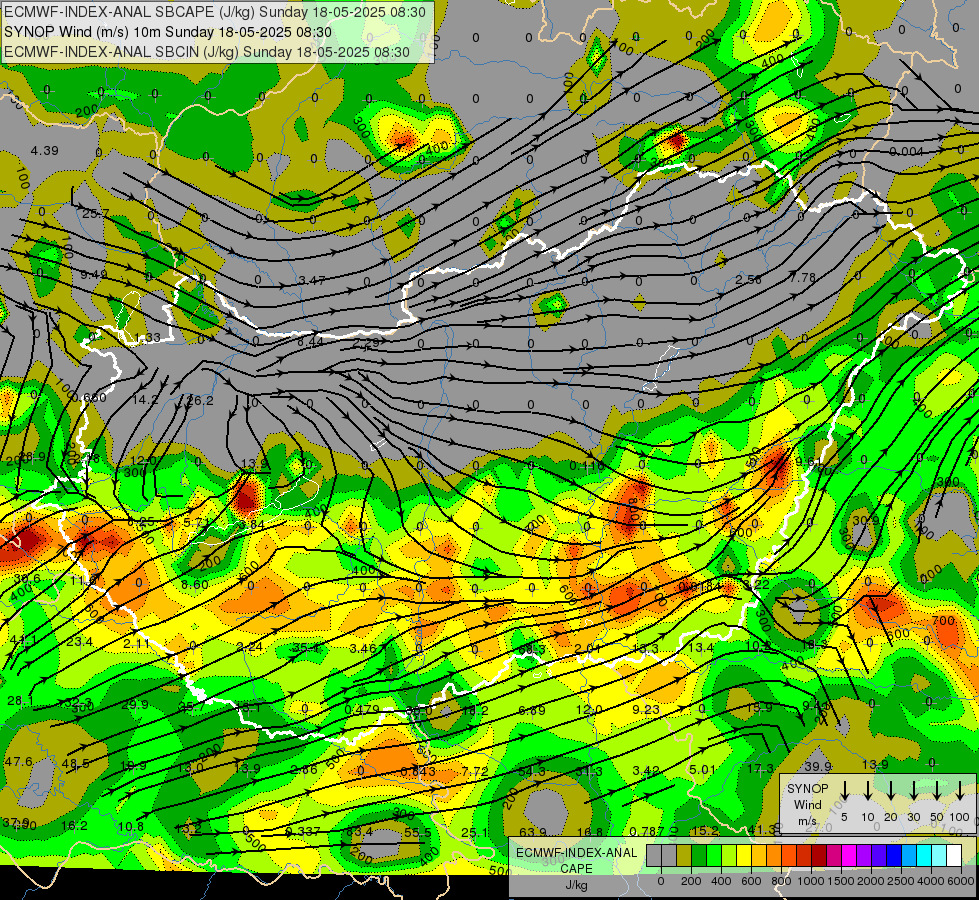Select the dark red swatch above 1000 label
The height and width of the screenshot is (900, 979).
point(819,856)
